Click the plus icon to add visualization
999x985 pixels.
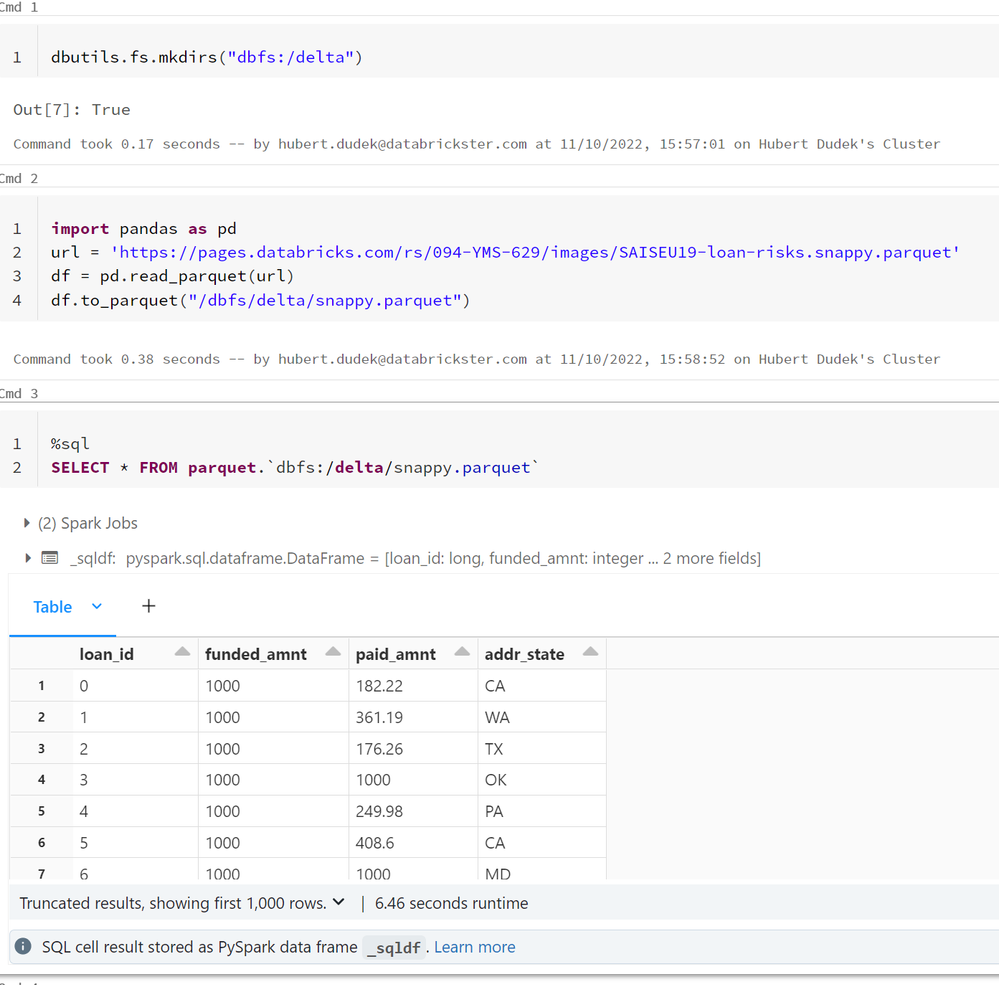pos(148,606)
